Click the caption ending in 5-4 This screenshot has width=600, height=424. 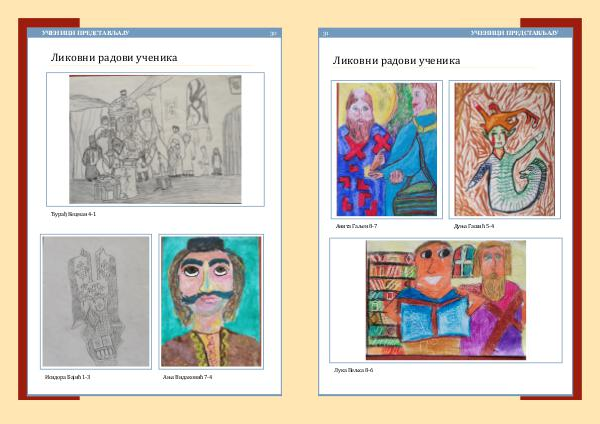tap(474, 227)
